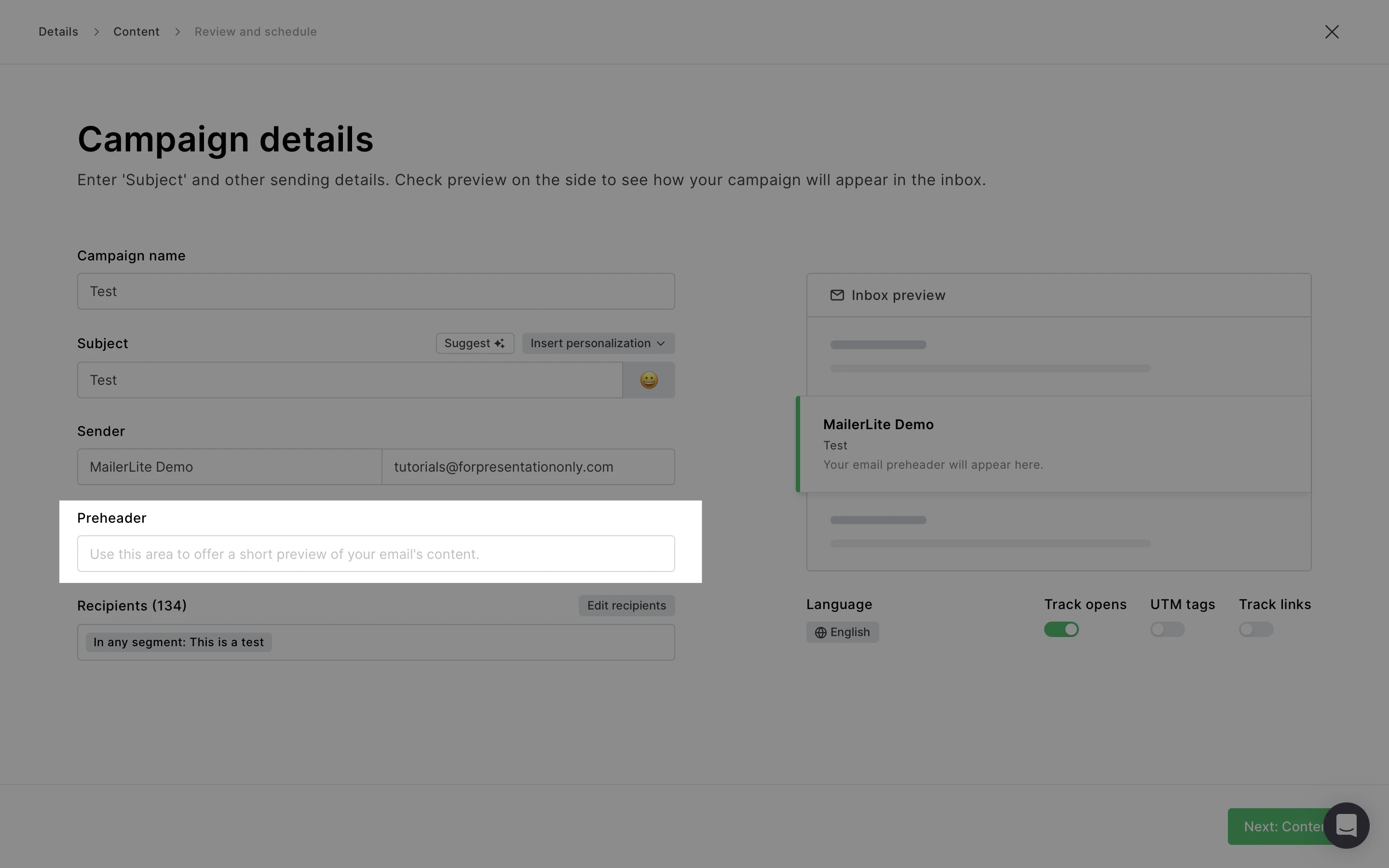Open the Review and schedule step
The height and width of the screenshot is (868, 1389).
(256, 32)
